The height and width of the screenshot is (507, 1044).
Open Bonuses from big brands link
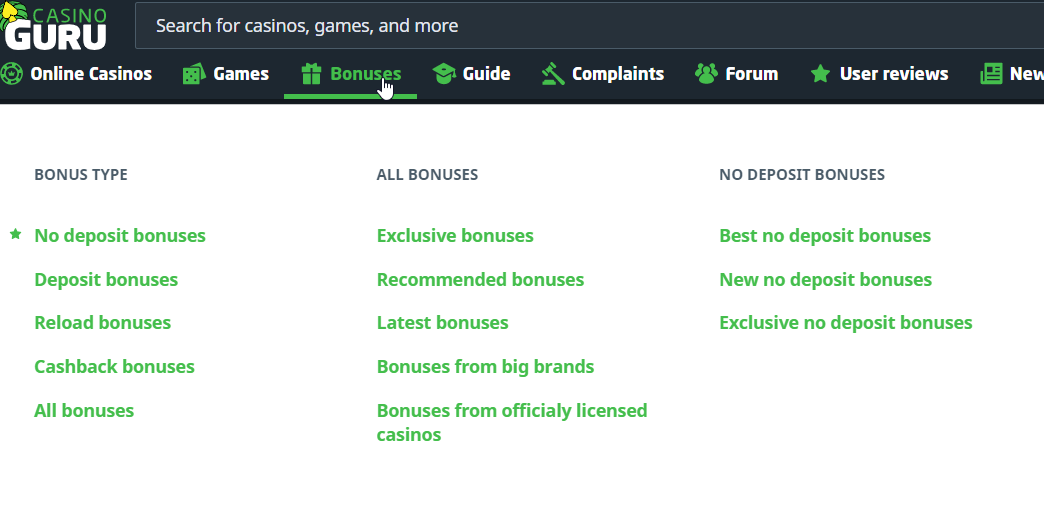pyautogui.click(x=485, y=367)
